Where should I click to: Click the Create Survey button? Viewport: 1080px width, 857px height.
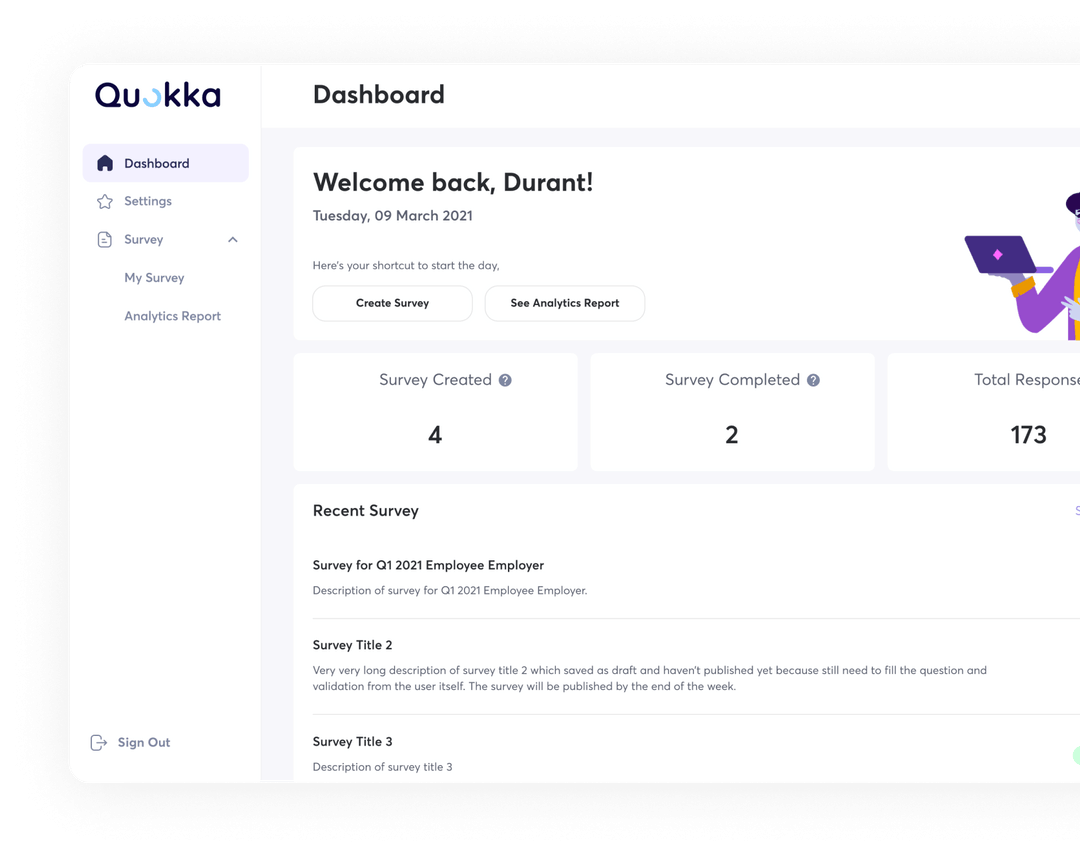tap(392, 303)
